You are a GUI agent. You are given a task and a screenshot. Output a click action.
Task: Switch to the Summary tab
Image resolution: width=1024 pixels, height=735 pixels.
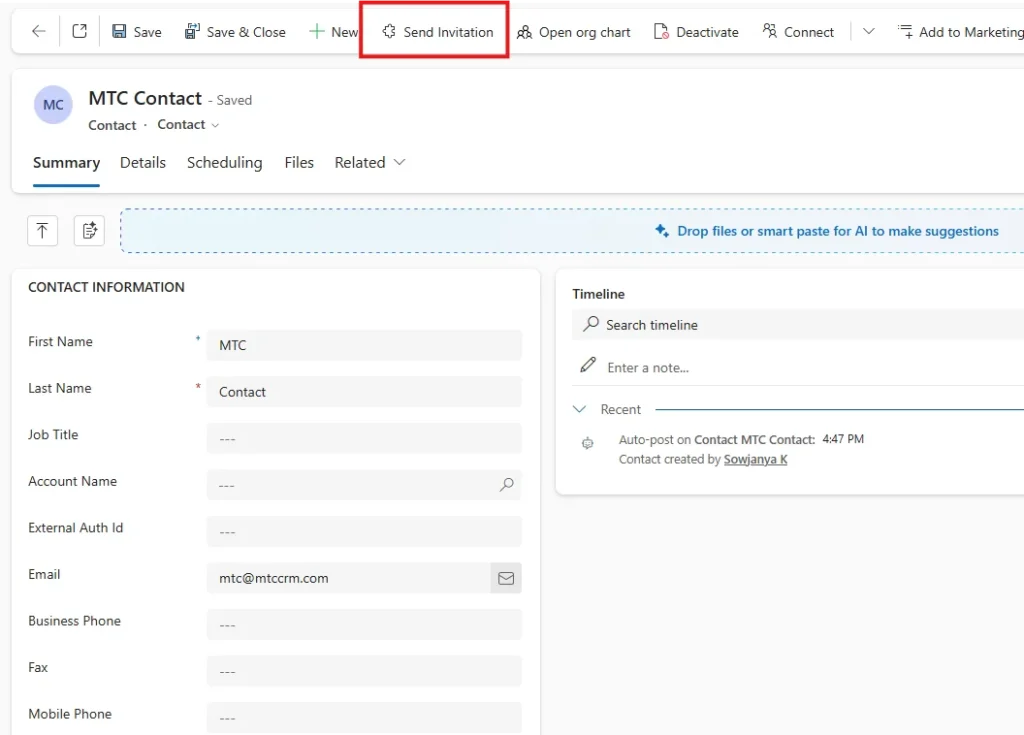(67, 163)
